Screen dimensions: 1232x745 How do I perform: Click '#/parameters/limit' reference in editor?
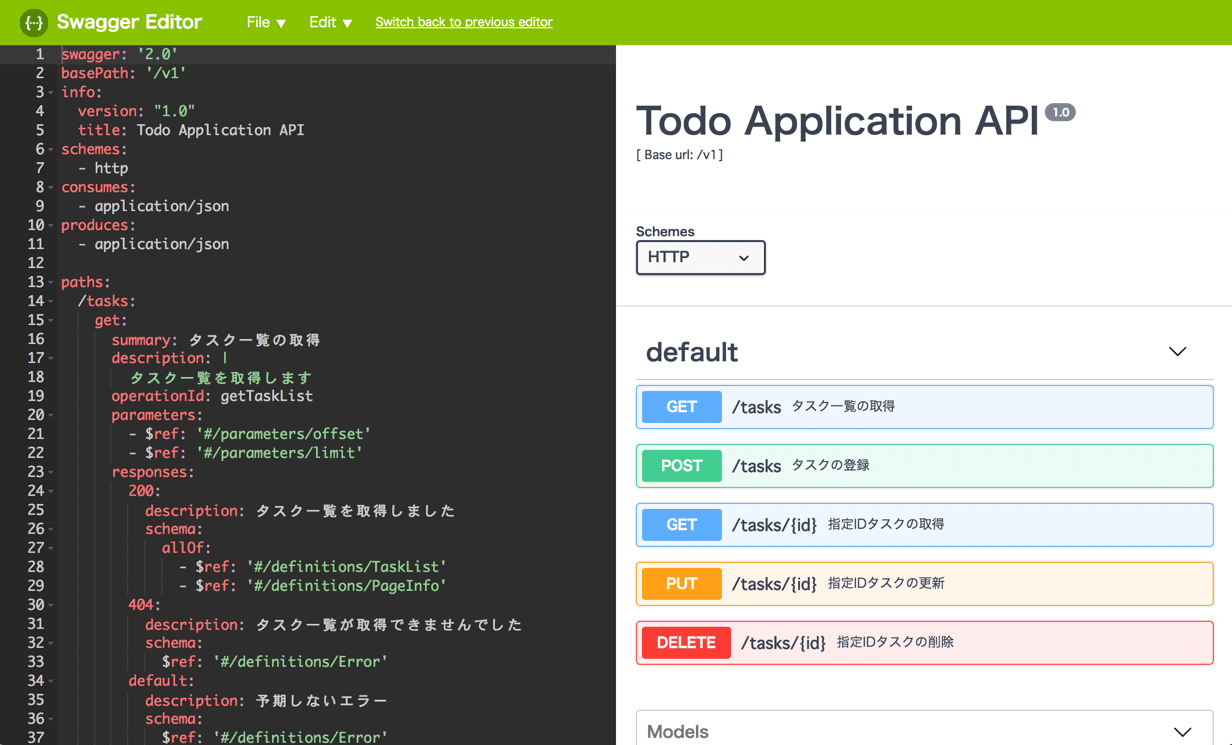click(279, 453)
